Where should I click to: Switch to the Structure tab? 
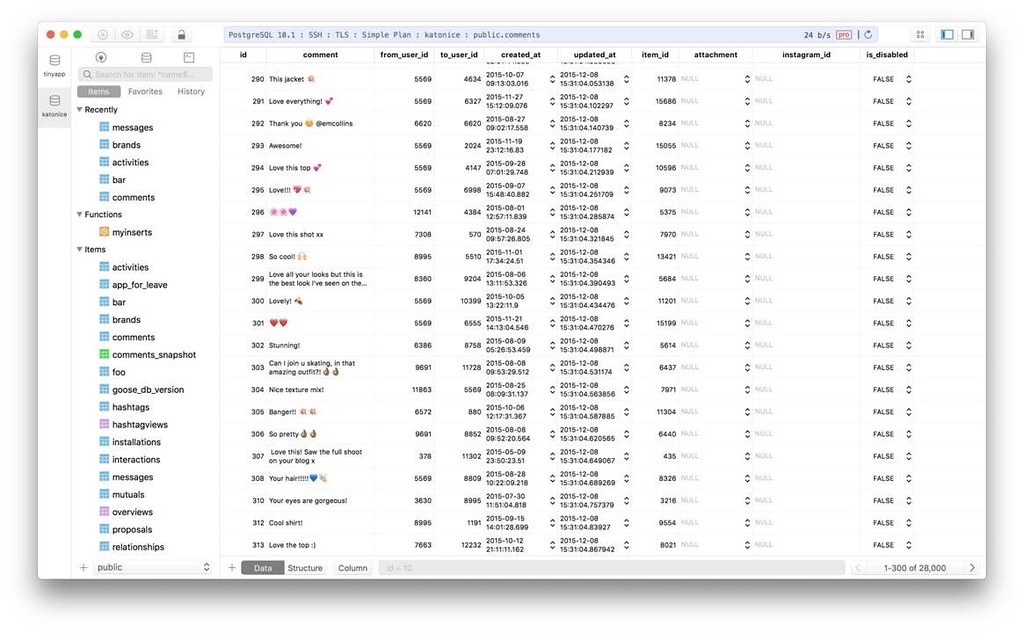pyautogui.click(x=305, y=568)
